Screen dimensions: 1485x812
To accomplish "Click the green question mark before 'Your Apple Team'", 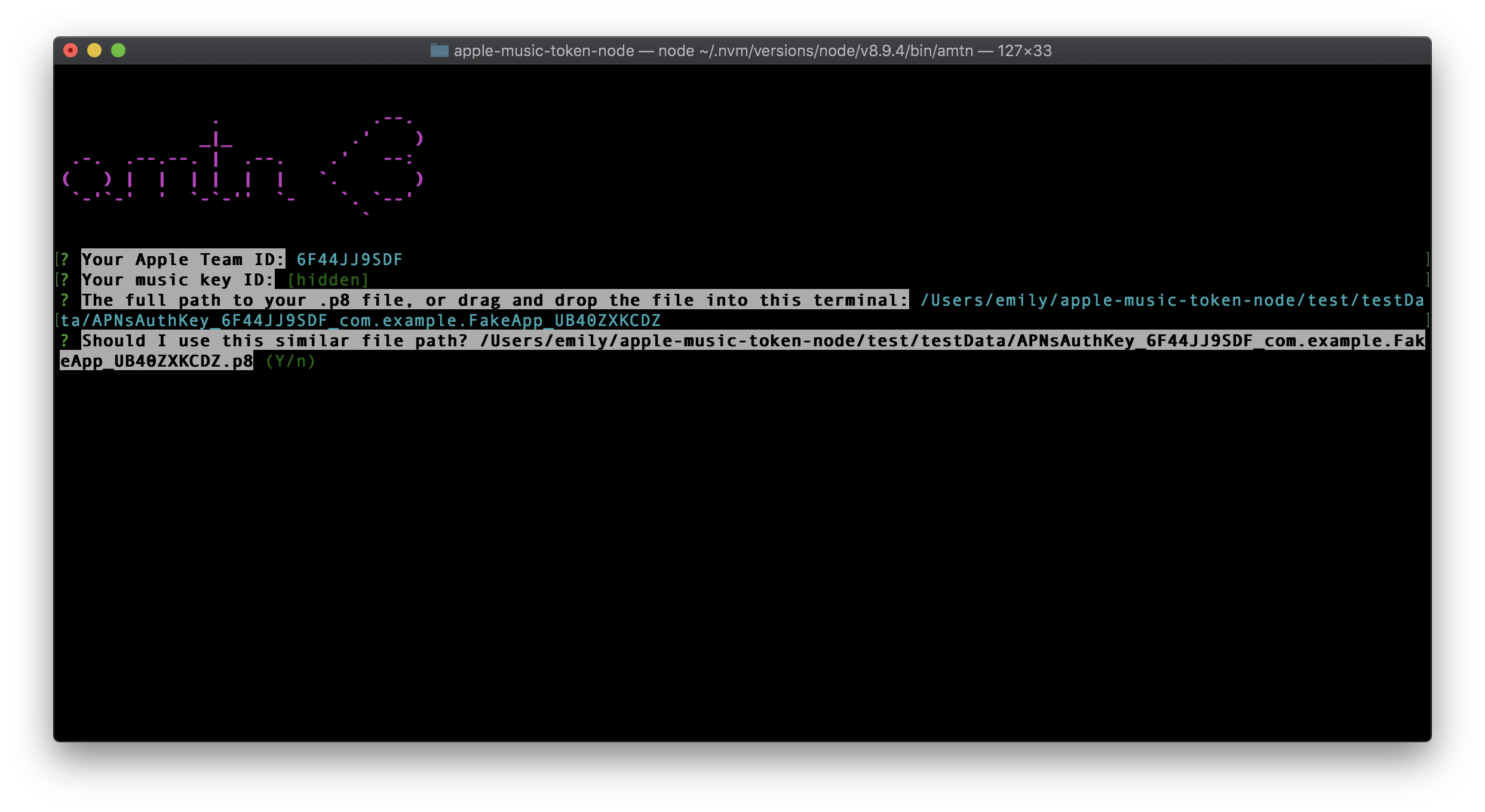I will pos(65,260).
